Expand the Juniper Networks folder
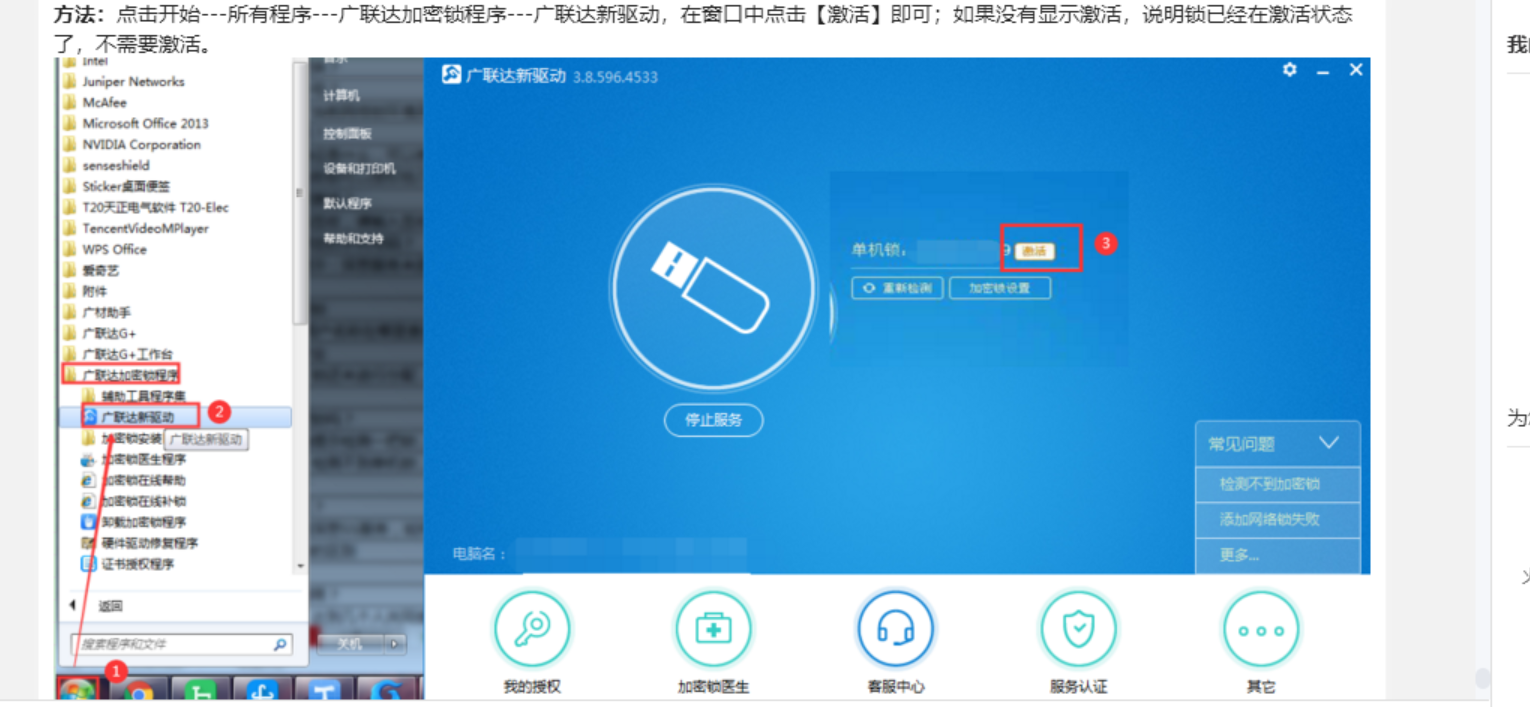 pyautogui.click(x=123, y=81)
